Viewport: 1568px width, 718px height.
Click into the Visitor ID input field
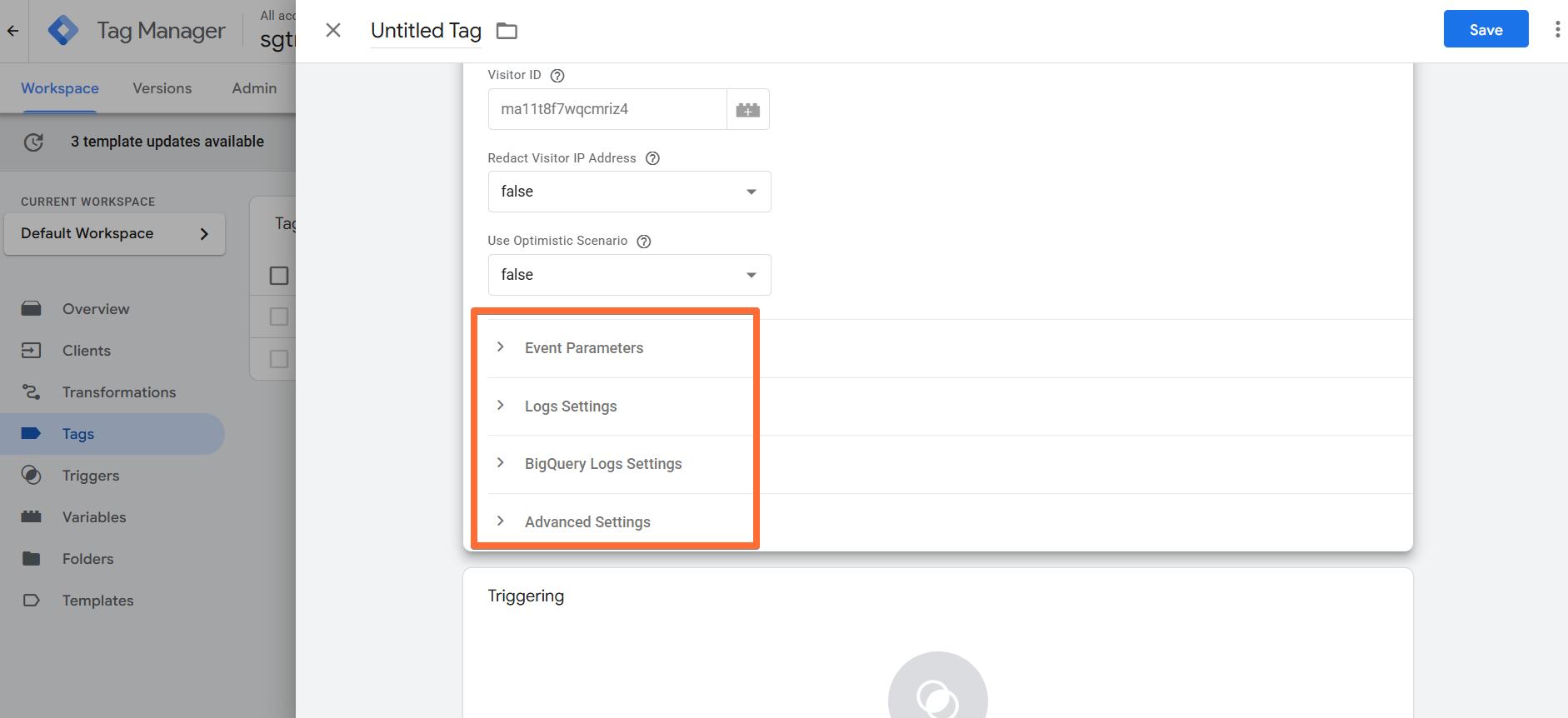click(x=607, y=109)
